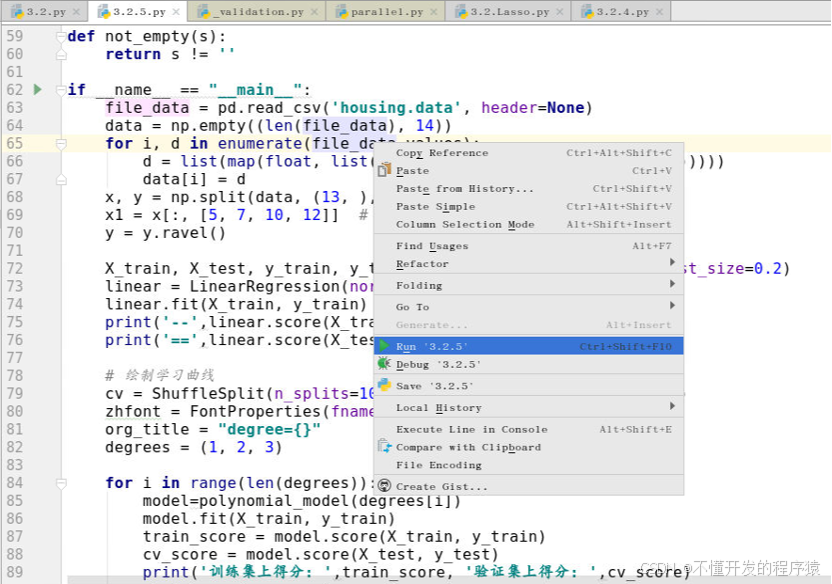Collapse the for loop fold at line 65
This screenshot has height=584, width=832.
(x=61, y=143)
